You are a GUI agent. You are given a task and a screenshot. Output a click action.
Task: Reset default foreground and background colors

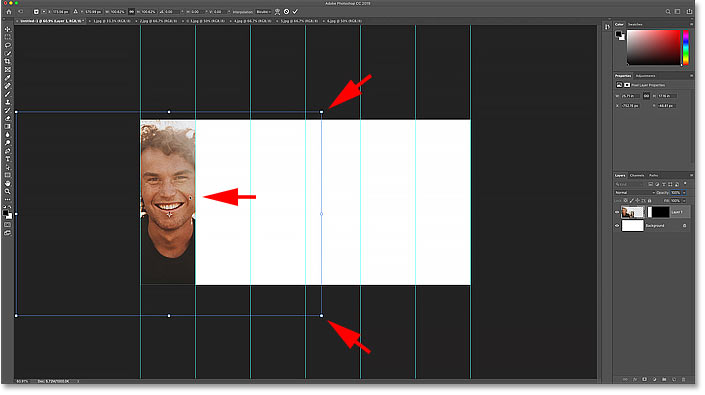(x=4, y=207)
